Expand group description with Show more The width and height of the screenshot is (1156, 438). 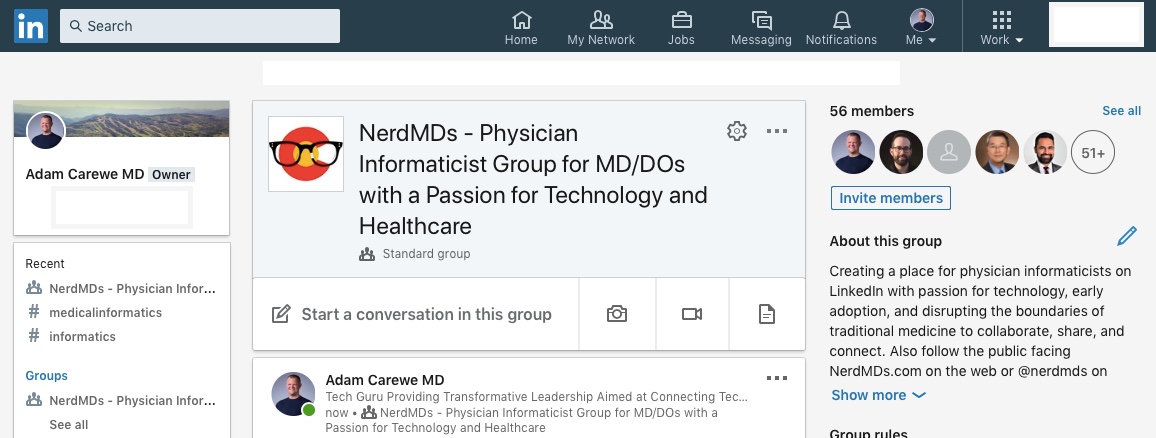(877, 395)
